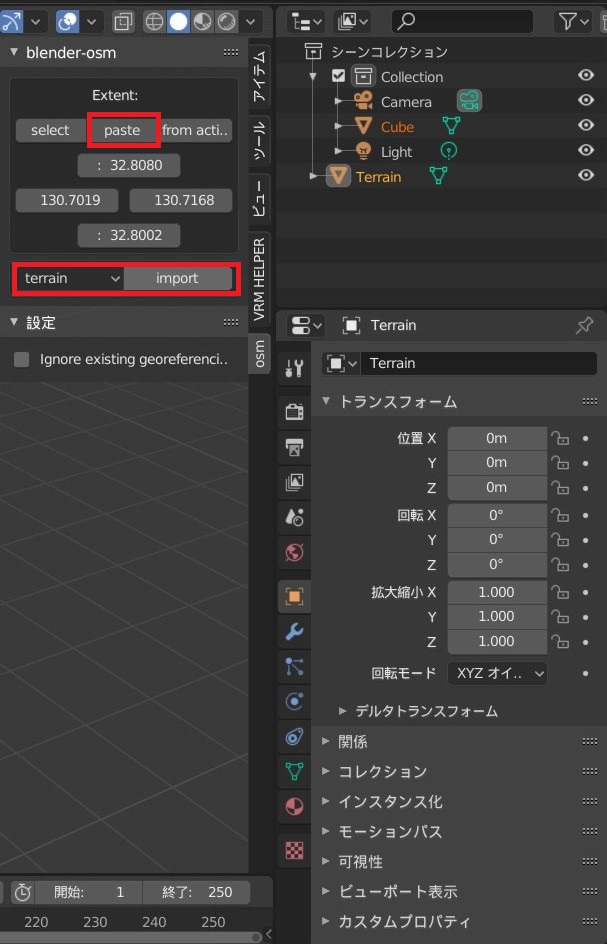This screenshot has width=607, height=944.
Task: Hide the Collection in viewport
Action: pyautogui.click(x=586, y=75)
